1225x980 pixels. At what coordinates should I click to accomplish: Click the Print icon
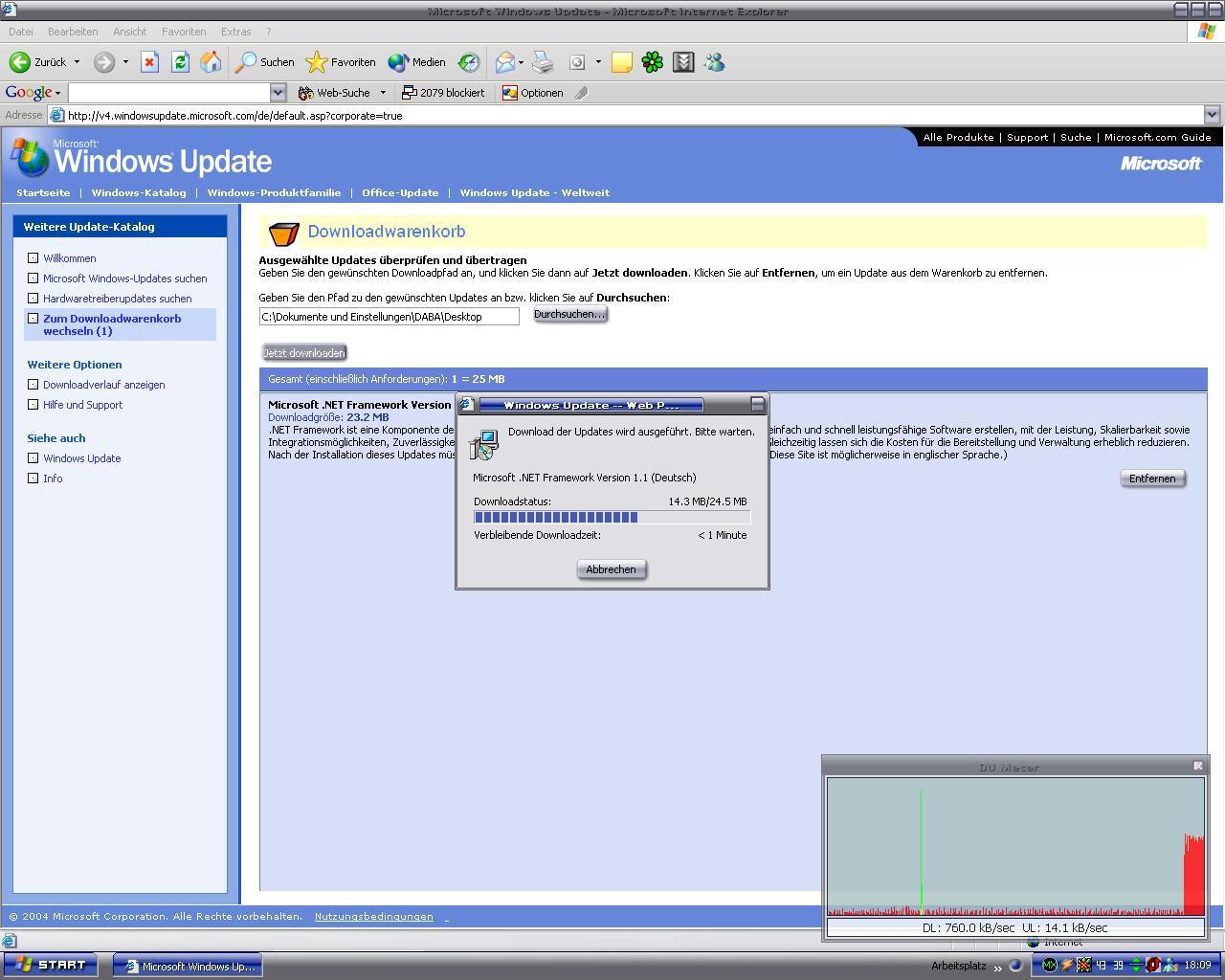[x=543, y=62]
